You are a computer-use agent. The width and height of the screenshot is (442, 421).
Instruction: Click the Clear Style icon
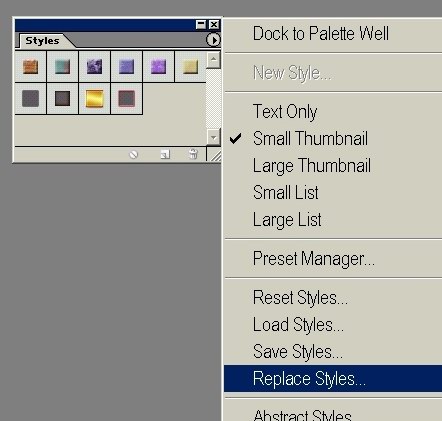click(133, 154)
